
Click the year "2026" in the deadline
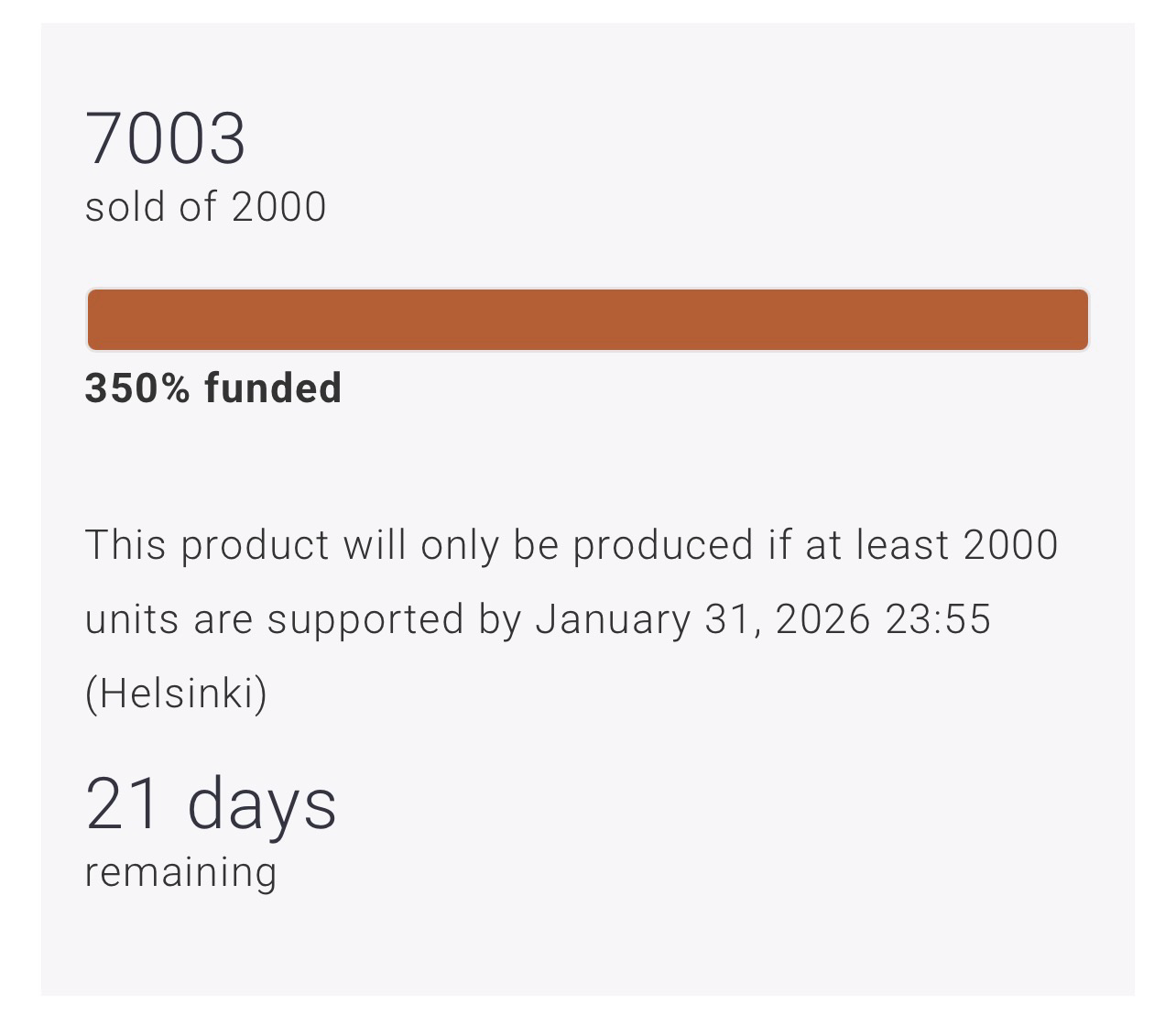click(x=822, y=619)
